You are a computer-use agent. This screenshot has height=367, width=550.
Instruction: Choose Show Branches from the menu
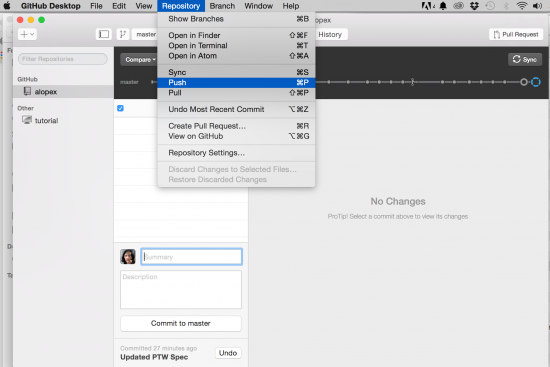point(236,19)
